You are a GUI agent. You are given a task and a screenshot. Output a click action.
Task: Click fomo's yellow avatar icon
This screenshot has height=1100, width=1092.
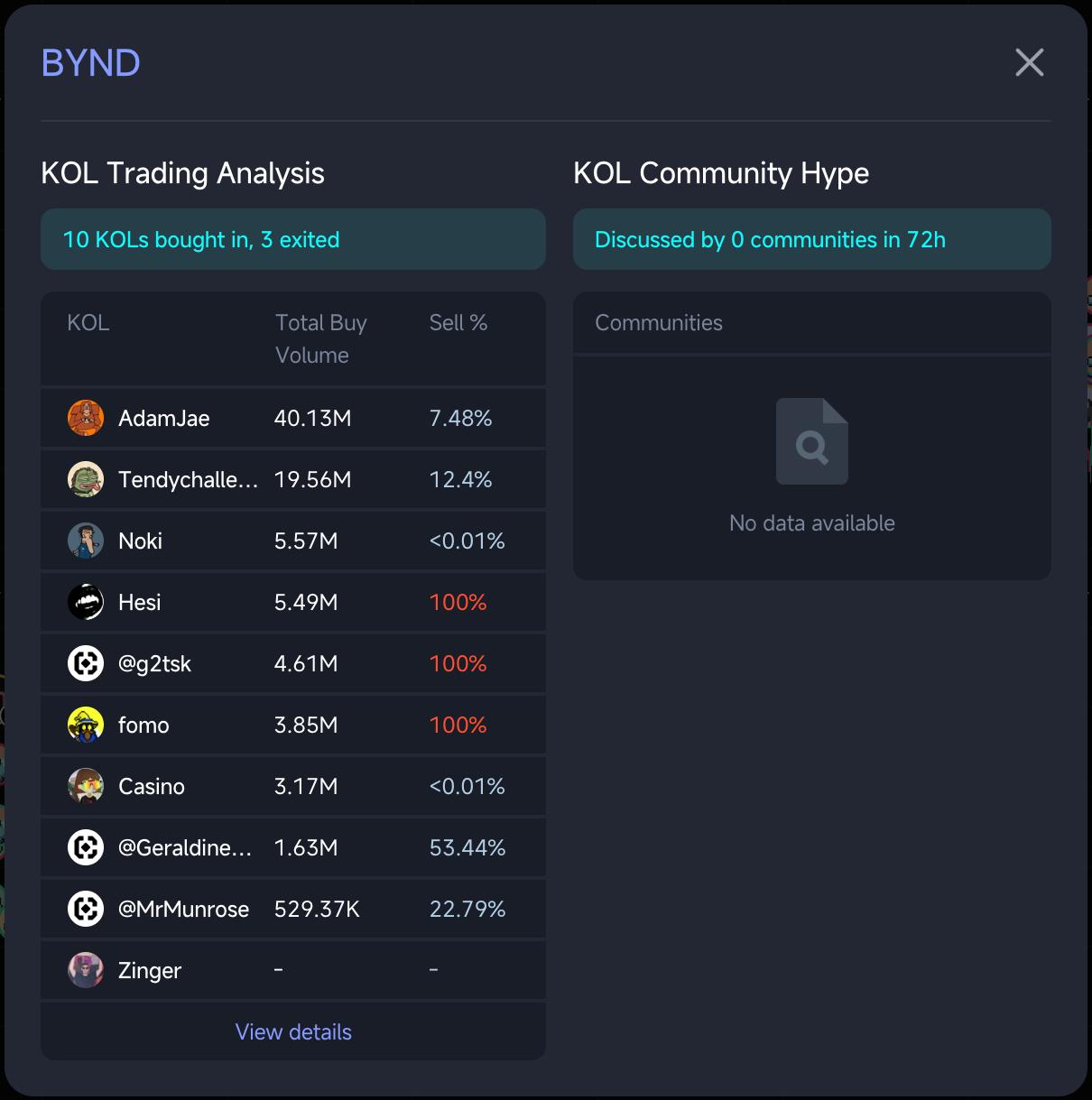pos(86,725)
